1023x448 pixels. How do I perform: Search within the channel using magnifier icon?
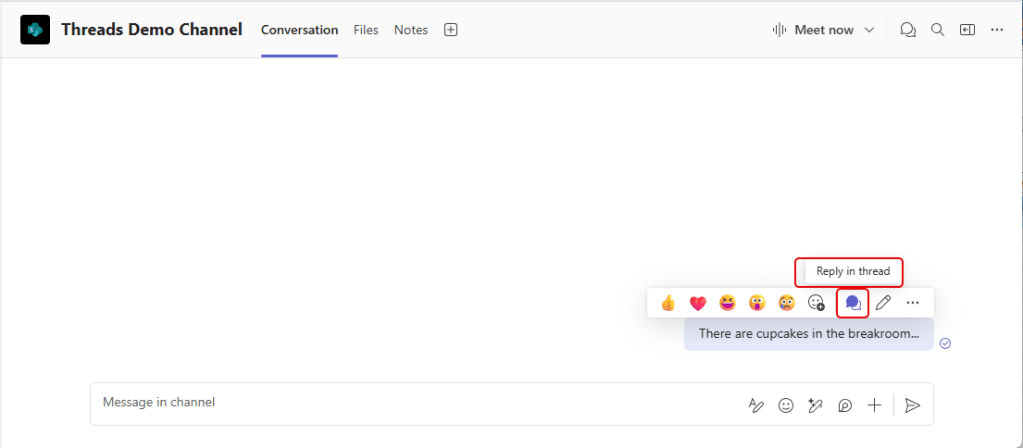938,30
